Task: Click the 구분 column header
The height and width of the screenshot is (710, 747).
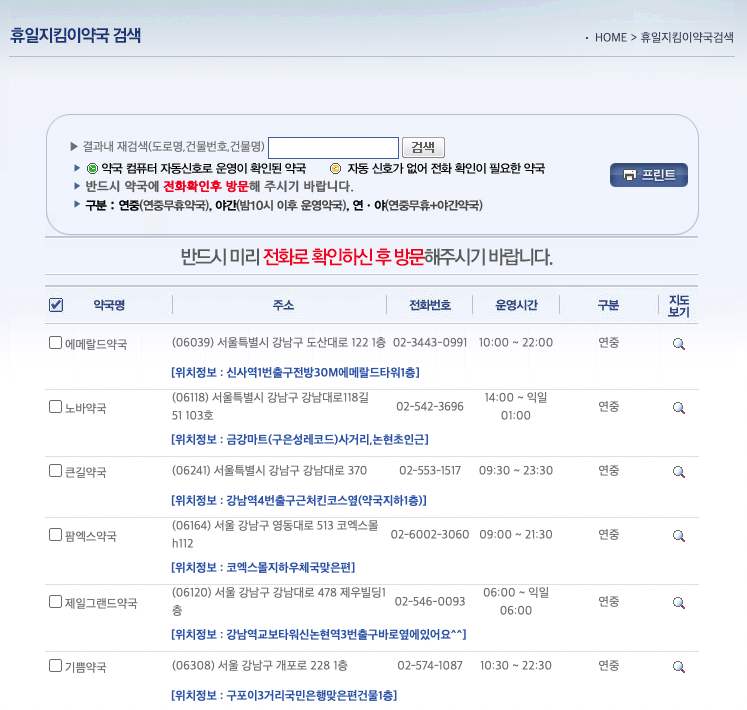Action: [x=608, y=305]
